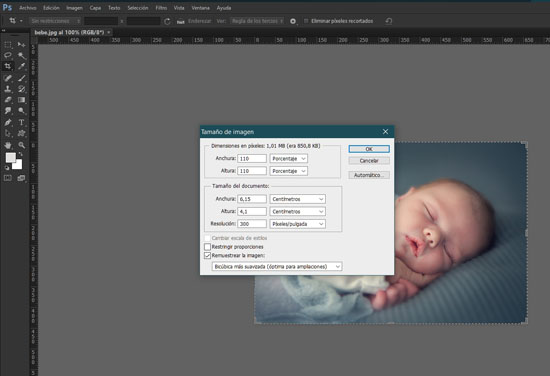Open crop options gear icon

tap(293, 21)
